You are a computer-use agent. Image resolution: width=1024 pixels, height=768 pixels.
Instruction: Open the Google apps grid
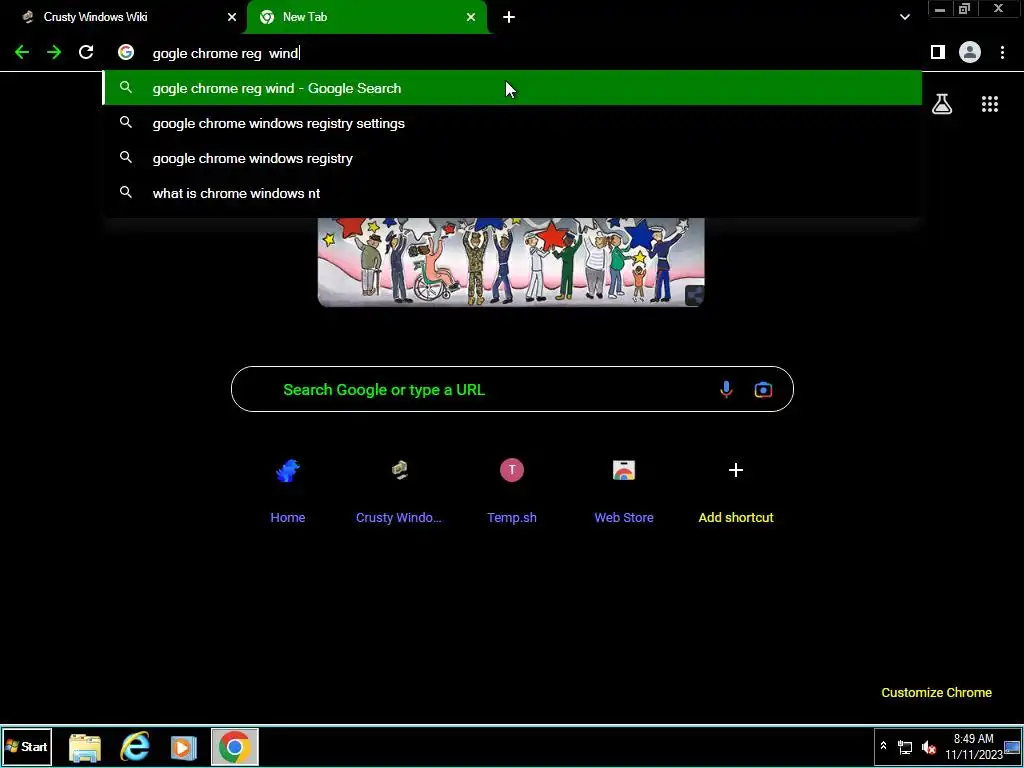989,104
